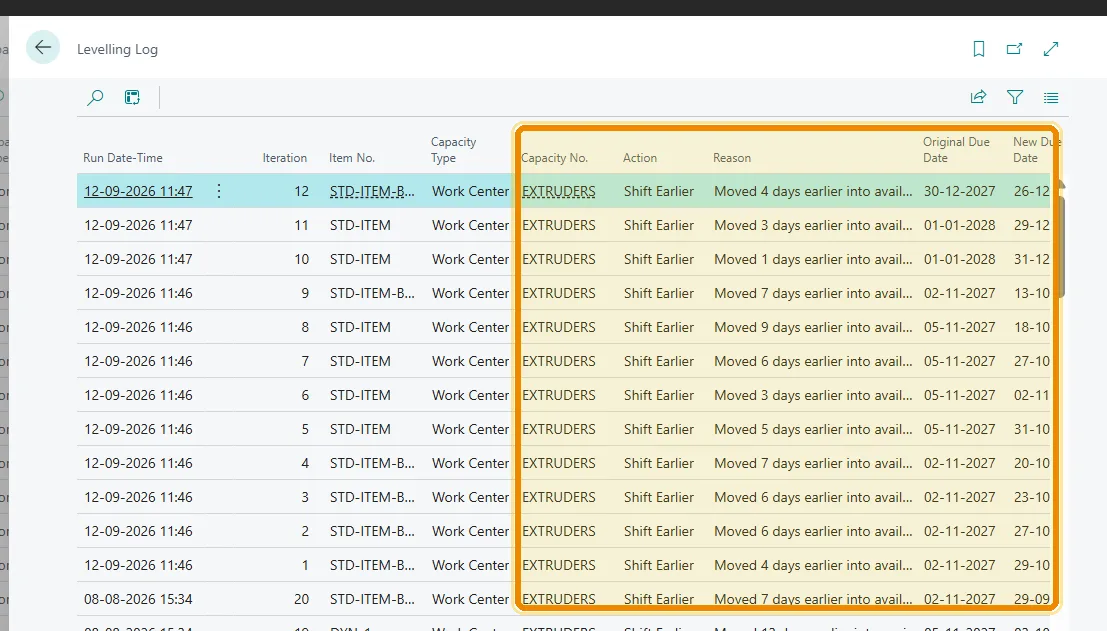Click new due date 29-09 cell
The width and height of the screenshot is (1107, 631).
1031,599
